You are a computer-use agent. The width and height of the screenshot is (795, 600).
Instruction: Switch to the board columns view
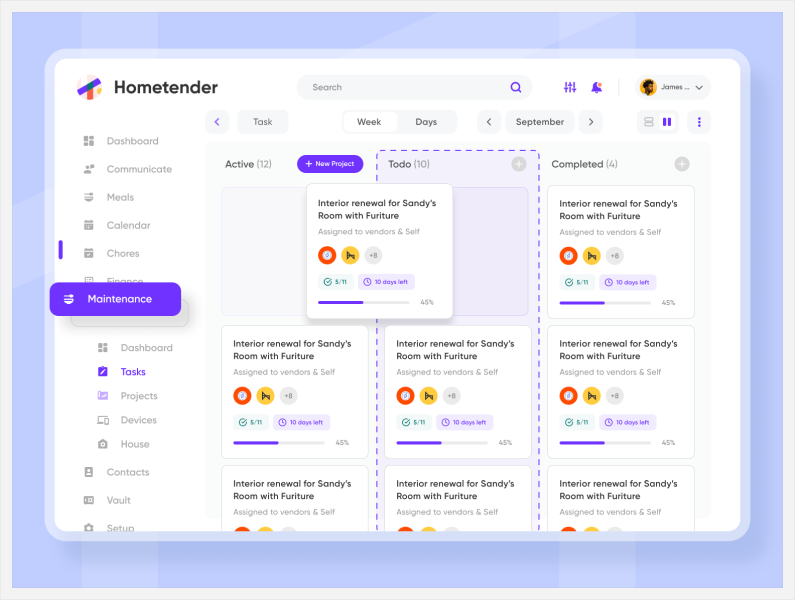(x=667, y=122)
